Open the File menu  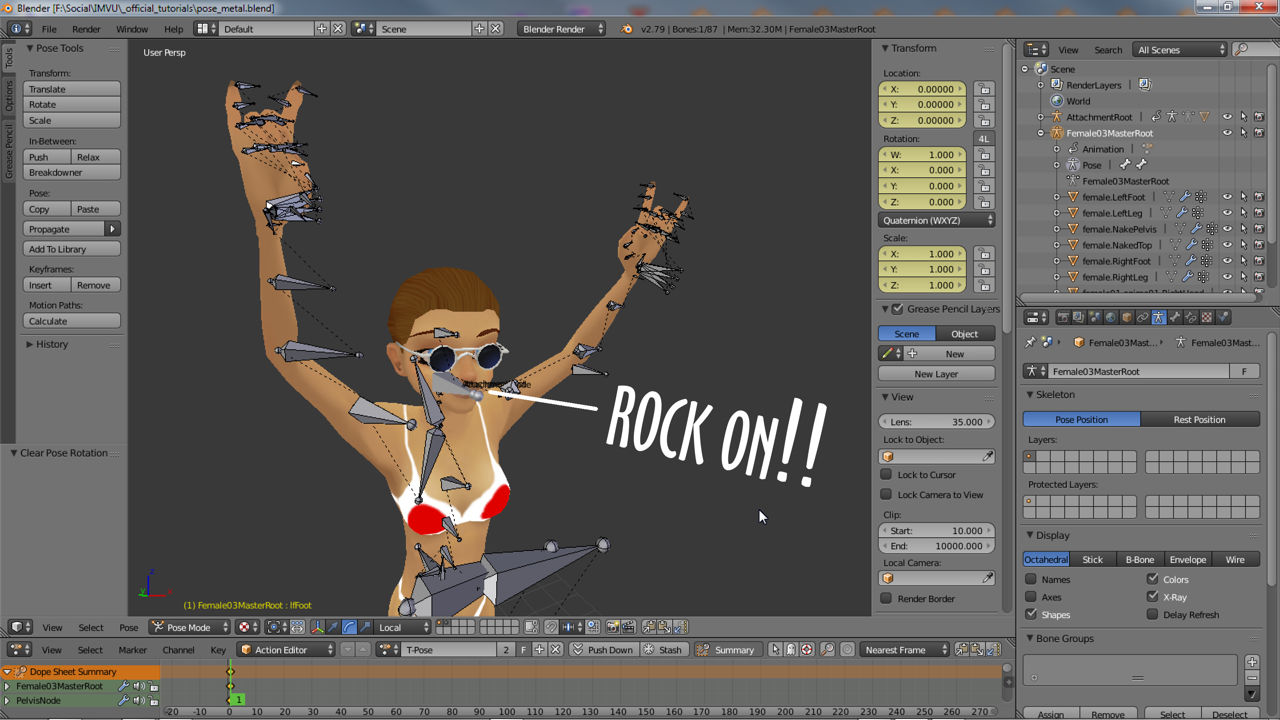coord(49,29)
